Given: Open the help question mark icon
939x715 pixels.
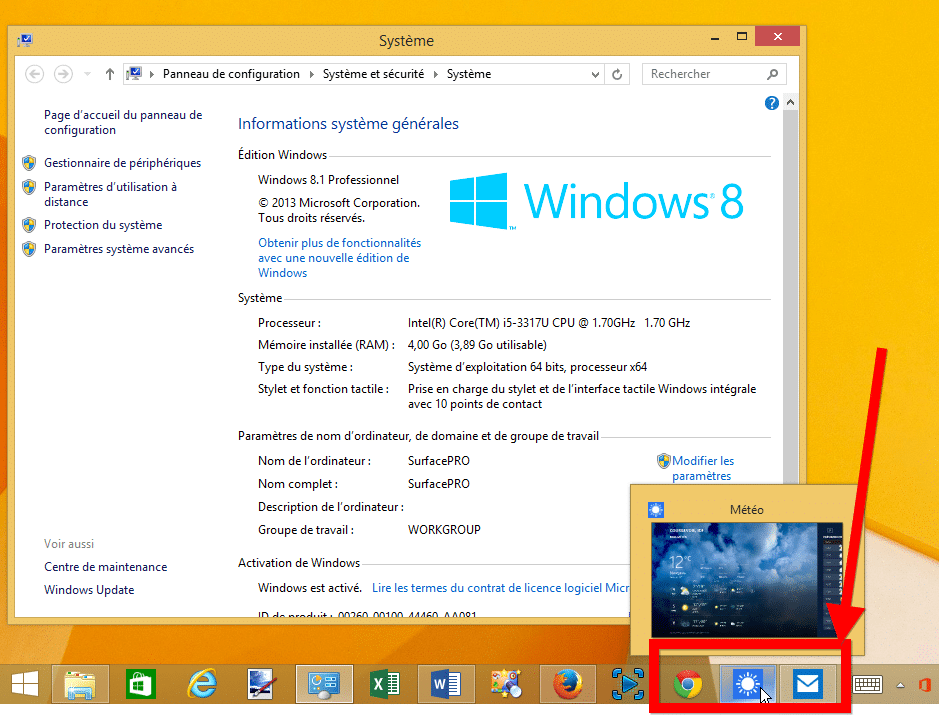Looking at the screenshot, I should click(x=771, y=103).
